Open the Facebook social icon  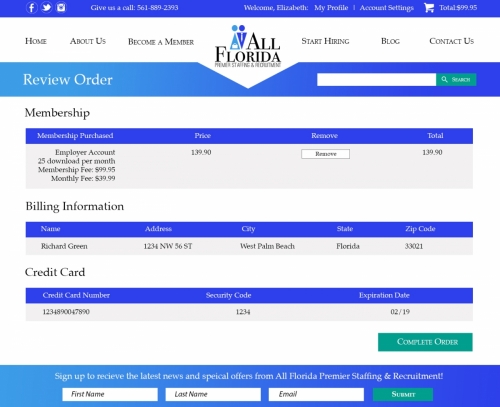pos(32,7)
